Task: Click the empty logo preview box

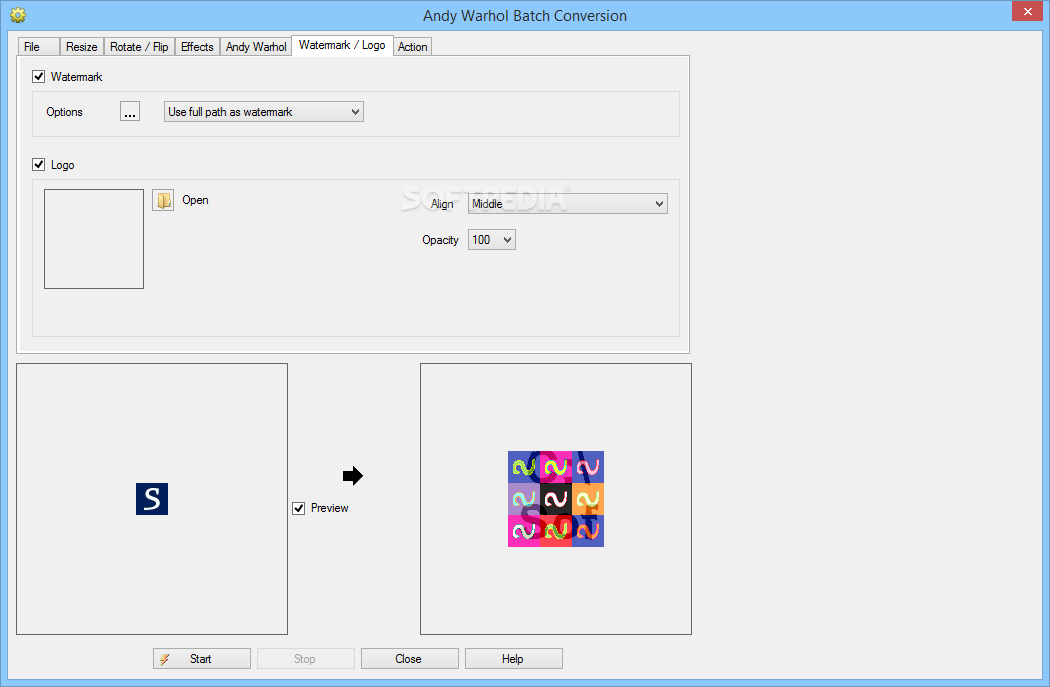Action: pyautogui.click(x=94, y=239)
